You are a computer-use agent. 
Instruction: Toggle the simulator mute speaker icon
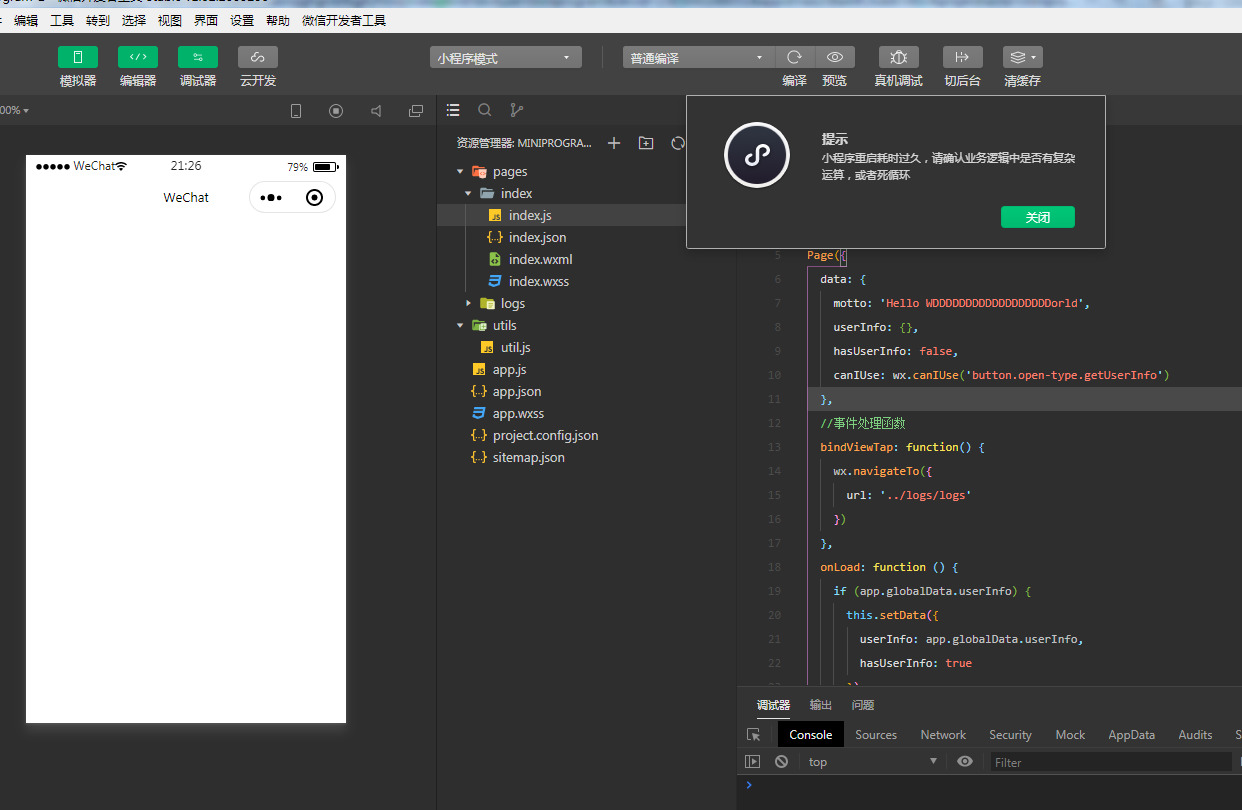pyautogui.click(x=376, y=111)
